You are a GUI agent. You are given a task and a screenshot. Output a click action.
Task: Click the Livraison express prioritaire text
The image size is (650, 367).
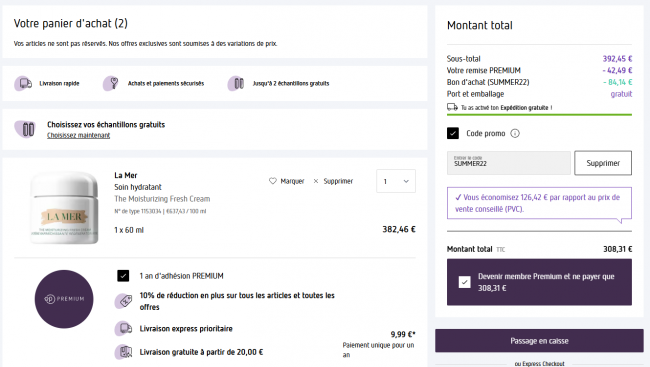click(186, 329)
